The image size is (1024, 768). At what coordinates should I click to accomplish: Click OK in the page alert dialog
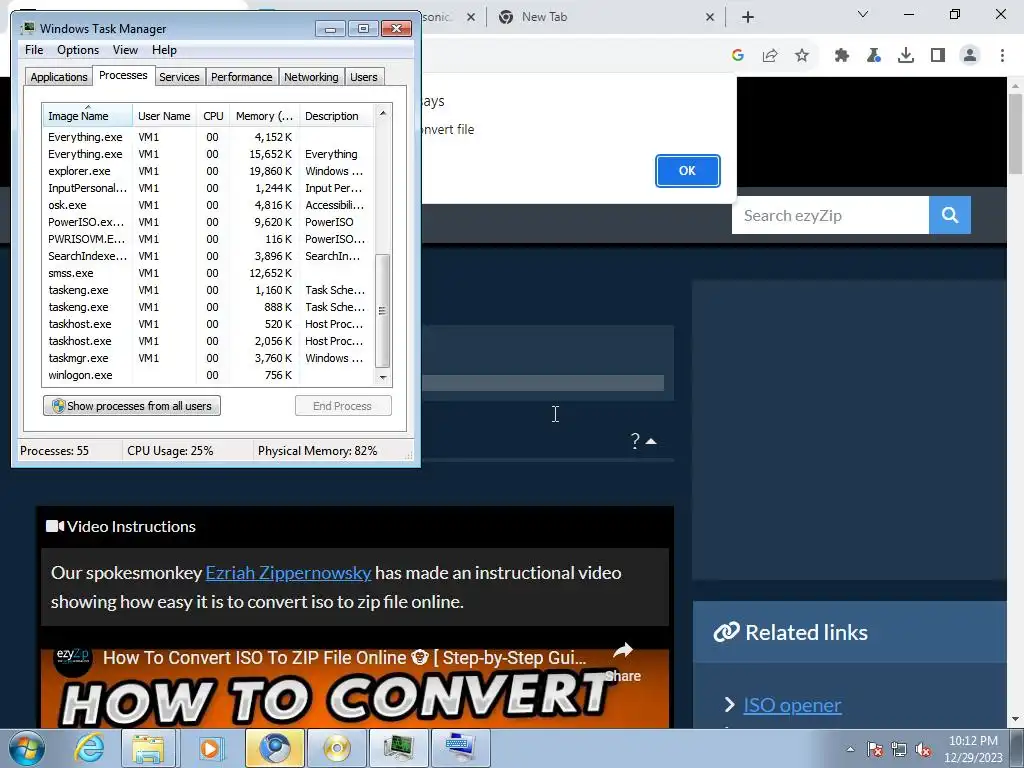click(687, 170)
